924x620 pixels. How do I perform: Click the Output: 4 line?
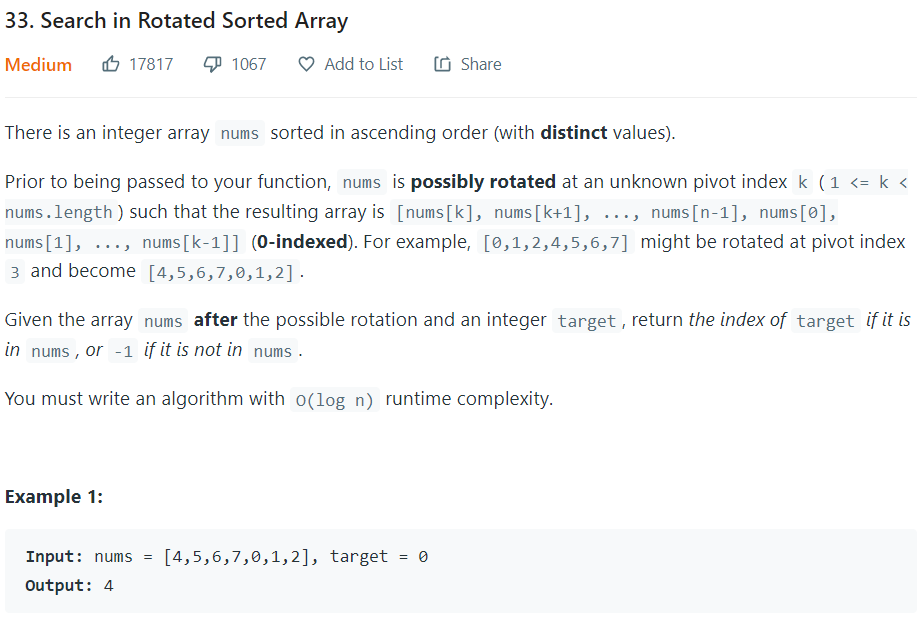pos(69,586)
